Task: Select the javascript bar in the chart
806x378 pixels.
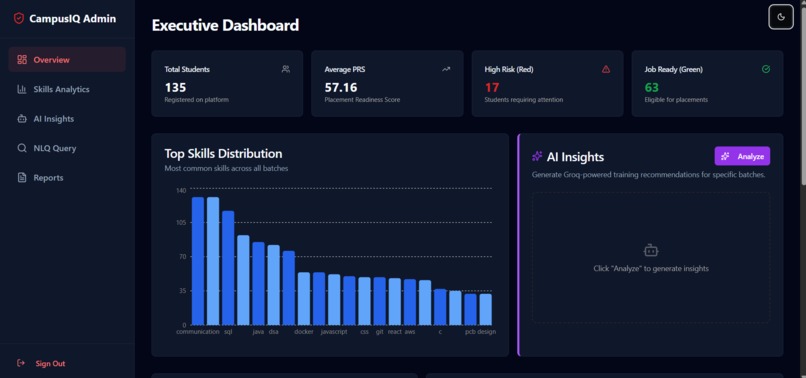Action: (x=334, y=300)
